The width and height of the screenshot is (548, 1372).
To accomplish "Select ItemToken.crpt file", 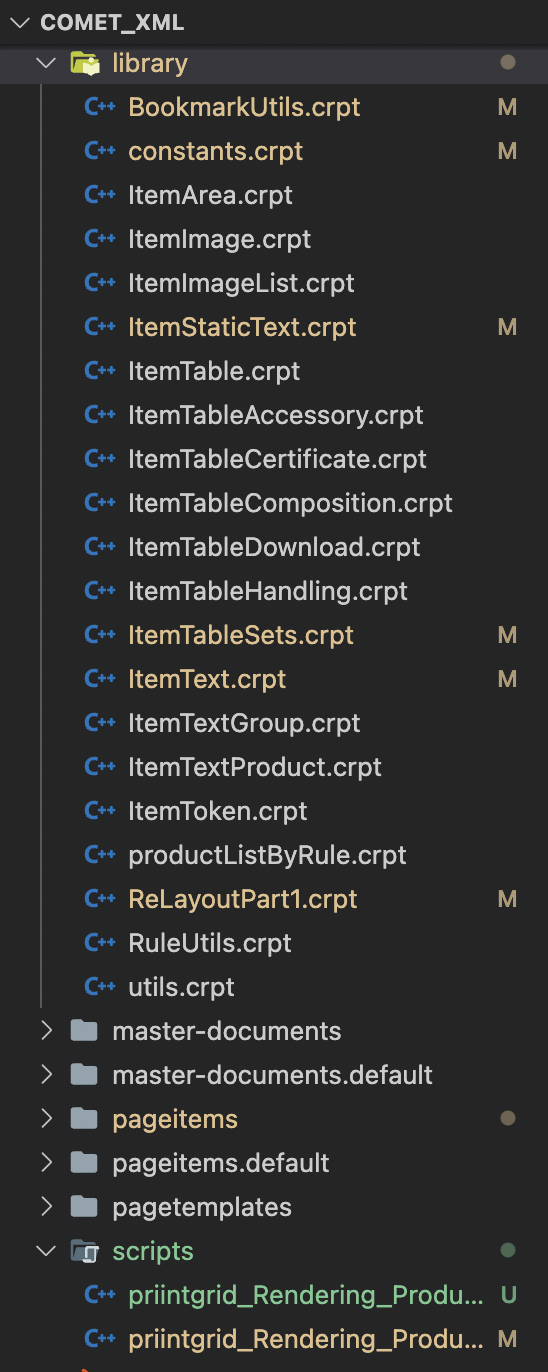I will [x=218, y=811].
